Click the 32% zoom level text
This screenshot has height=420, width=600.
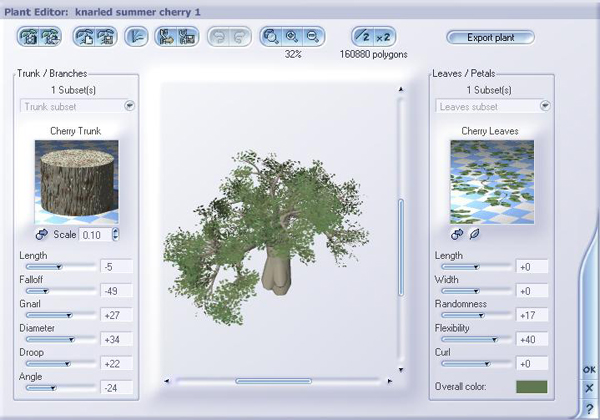[x=293, y=54]
